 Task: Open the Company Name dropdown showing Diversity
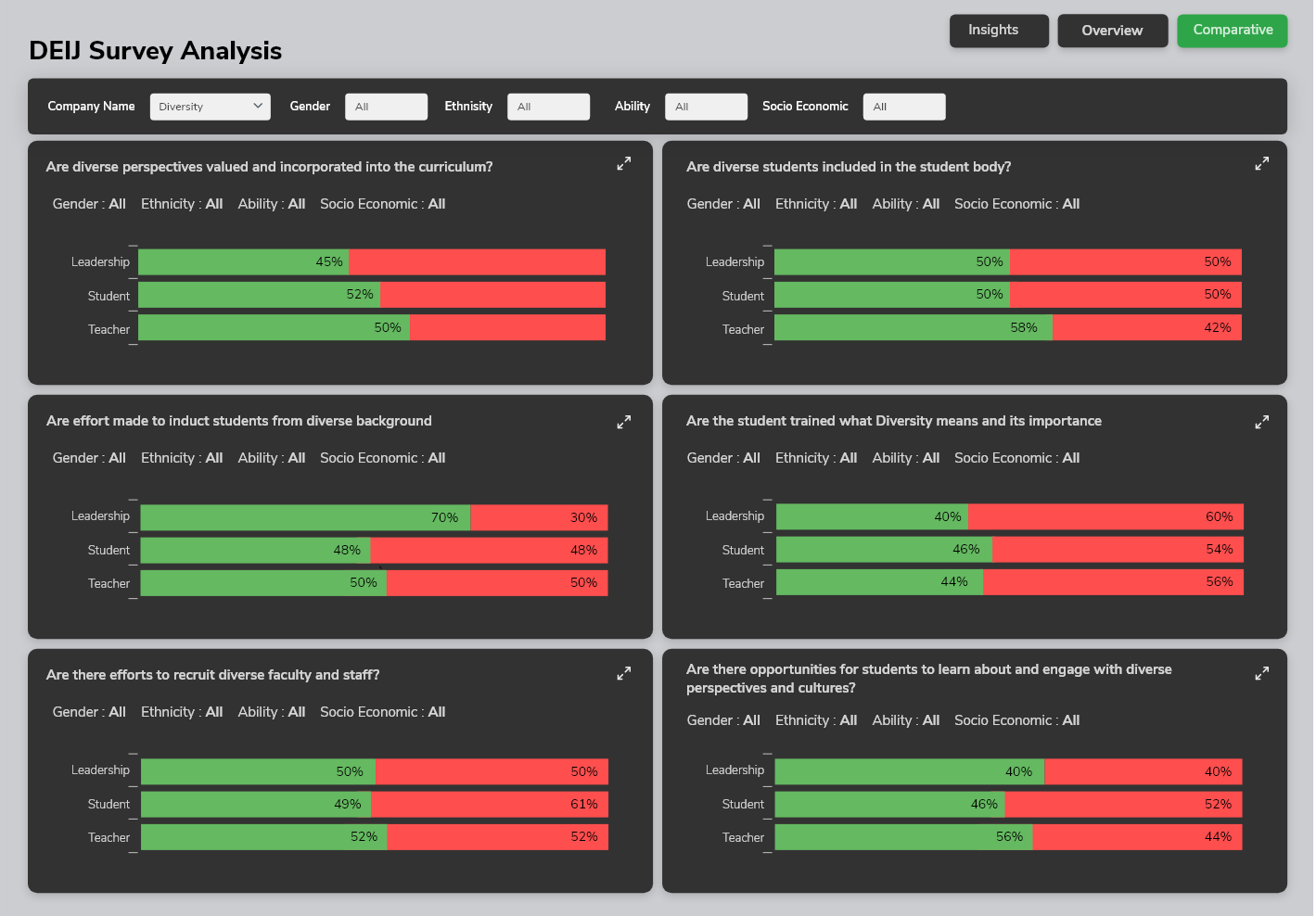click(x=211, y=107)
